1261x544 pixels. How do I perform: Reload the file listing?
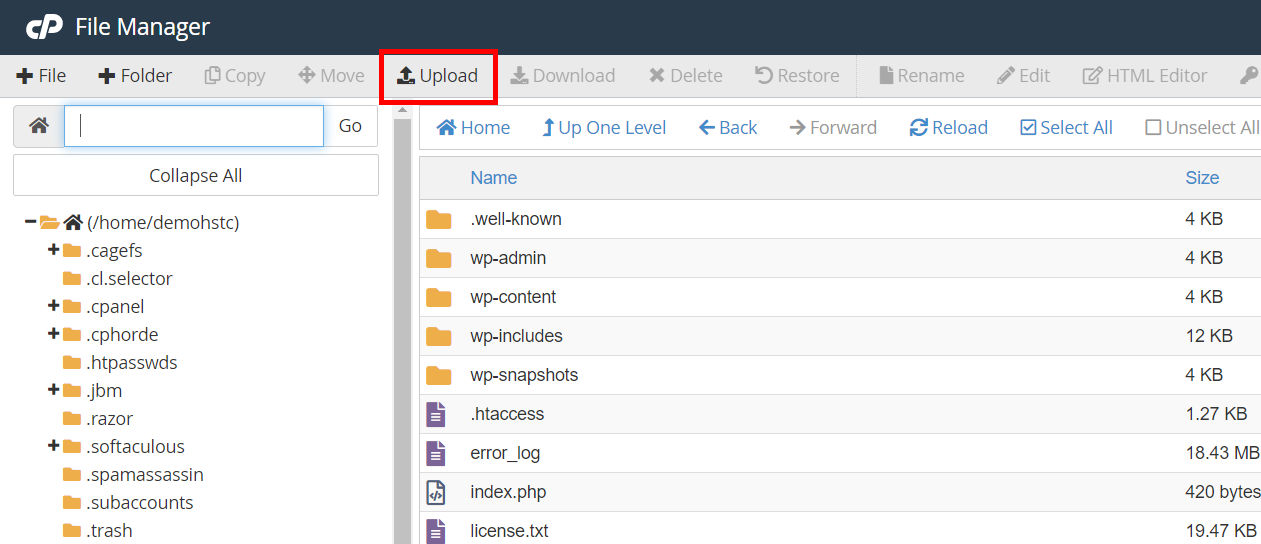[x=949, y=128]
